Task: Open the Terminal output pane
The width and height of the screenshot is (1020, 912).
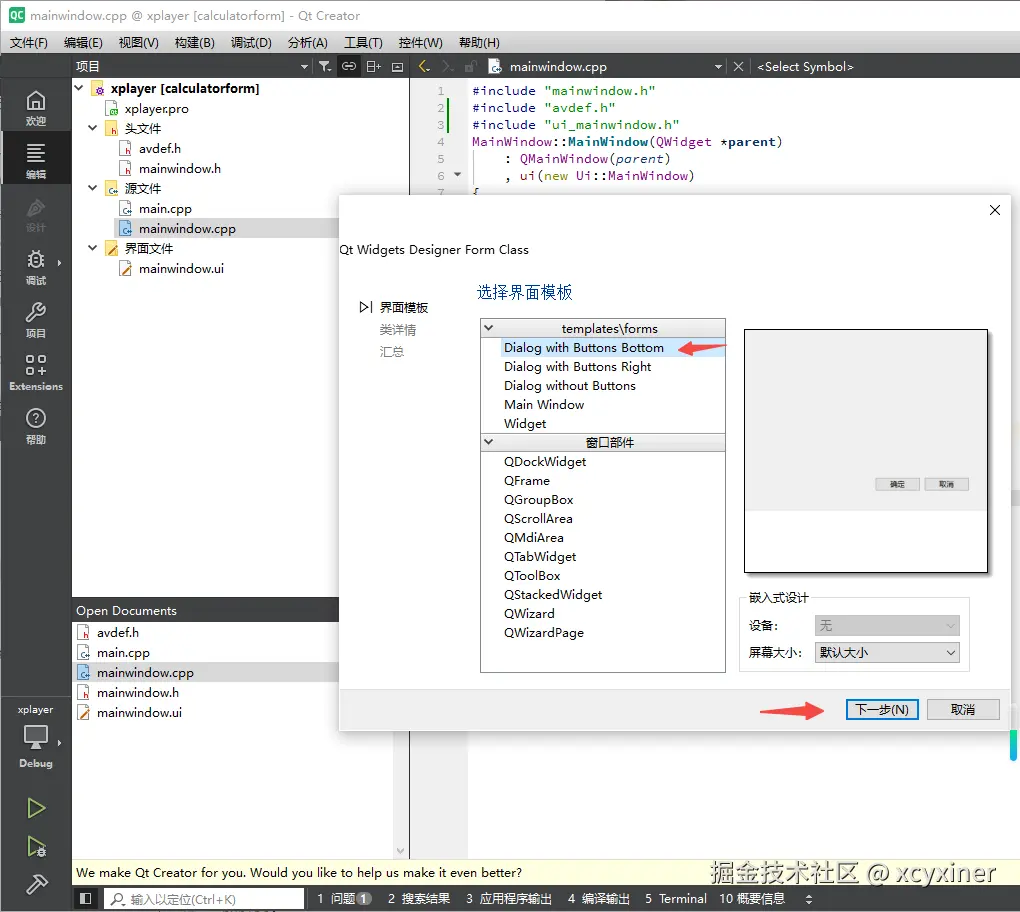Action: [x=675, y=898]
